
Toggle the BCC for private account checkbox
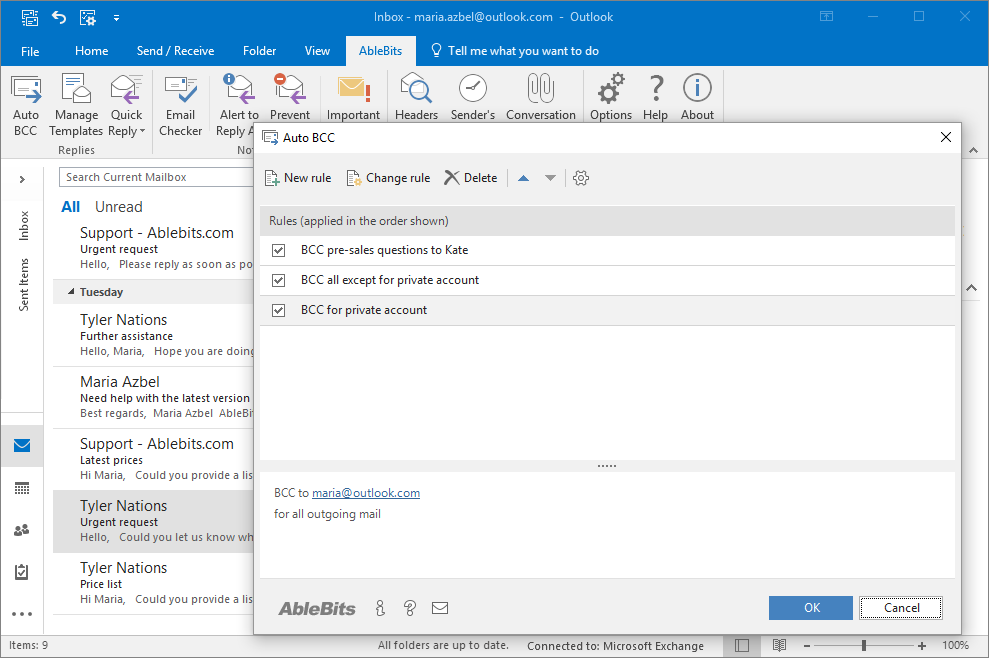point(278,310)
